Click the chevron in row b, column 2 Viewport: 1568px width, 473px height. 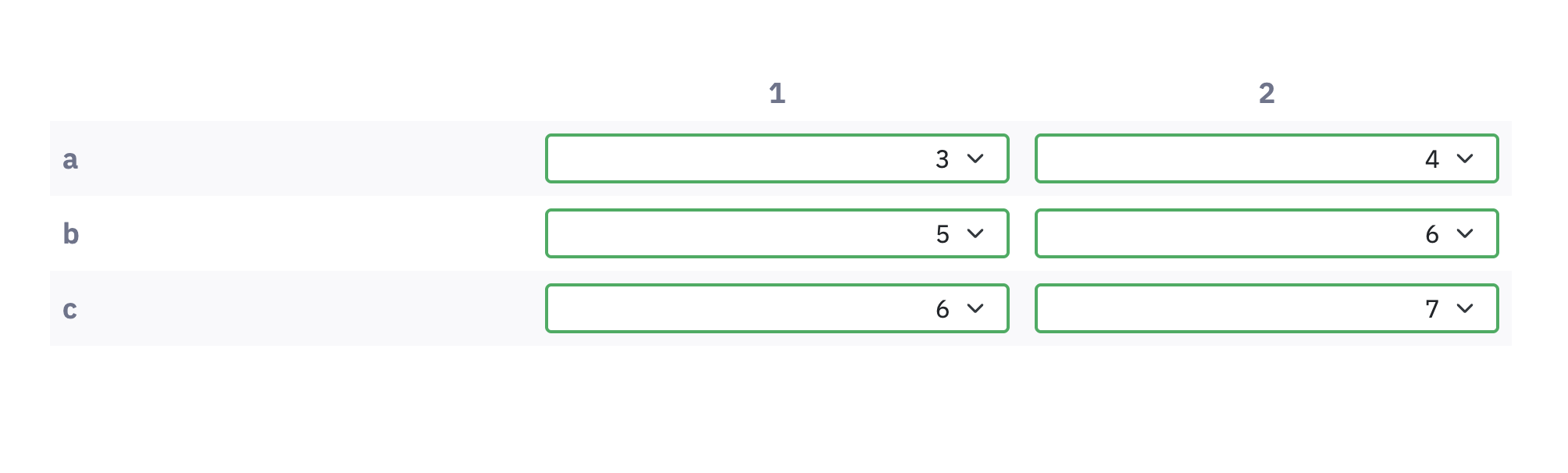pyautogui.click(x=1465, y=233)
